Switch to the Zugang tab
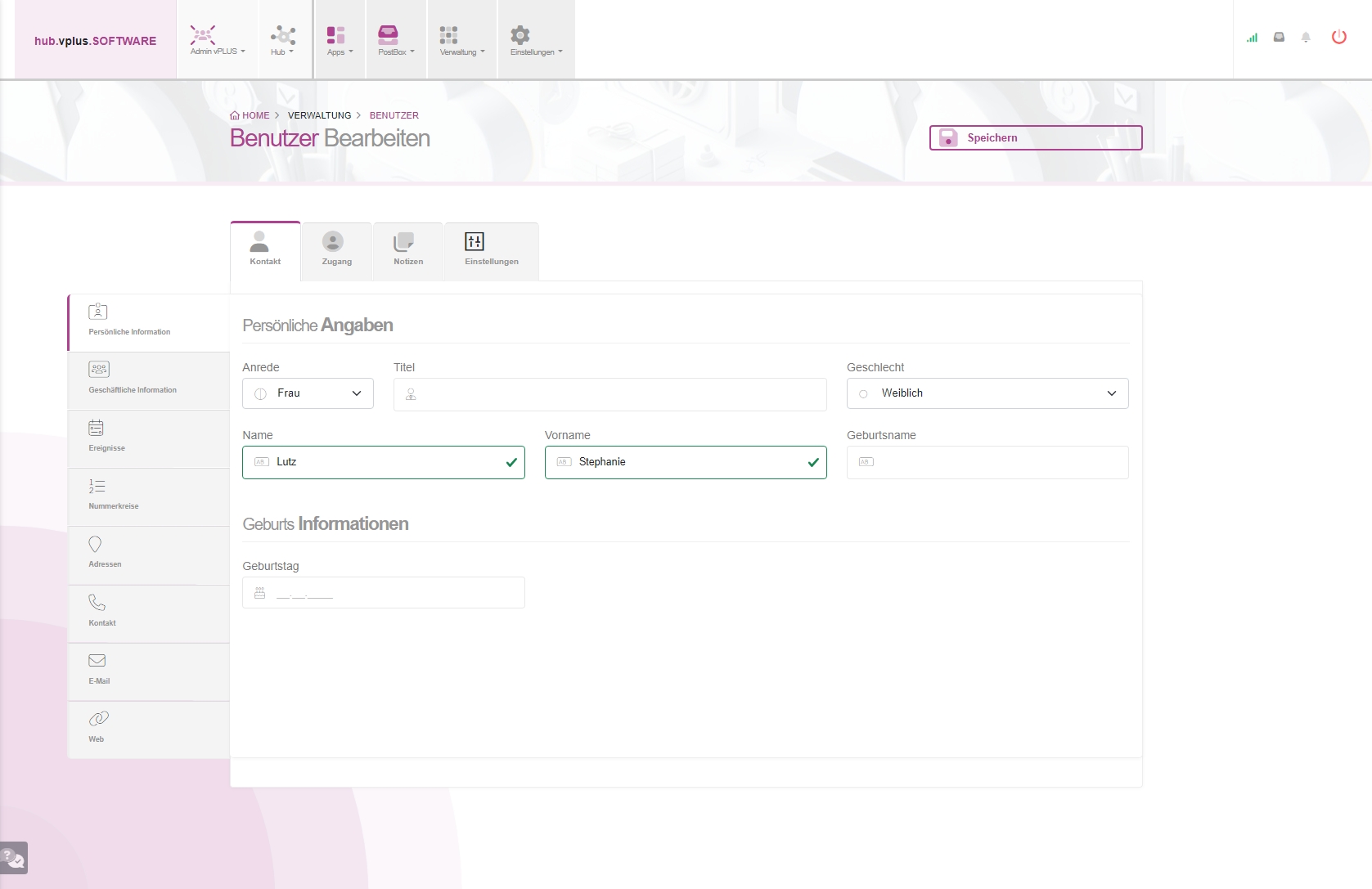This screenshot has height=889, width=1372. tap(336, 249)
